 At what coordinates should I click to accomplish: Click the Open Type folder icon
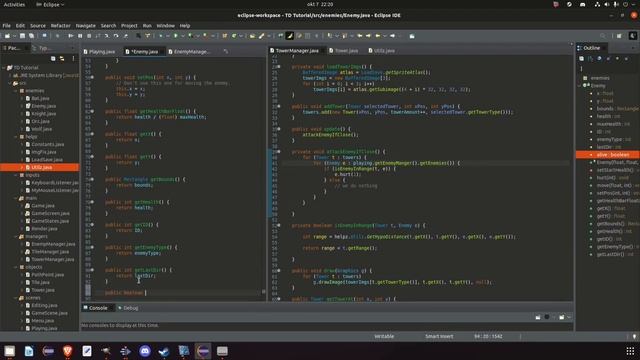[252, 36]
